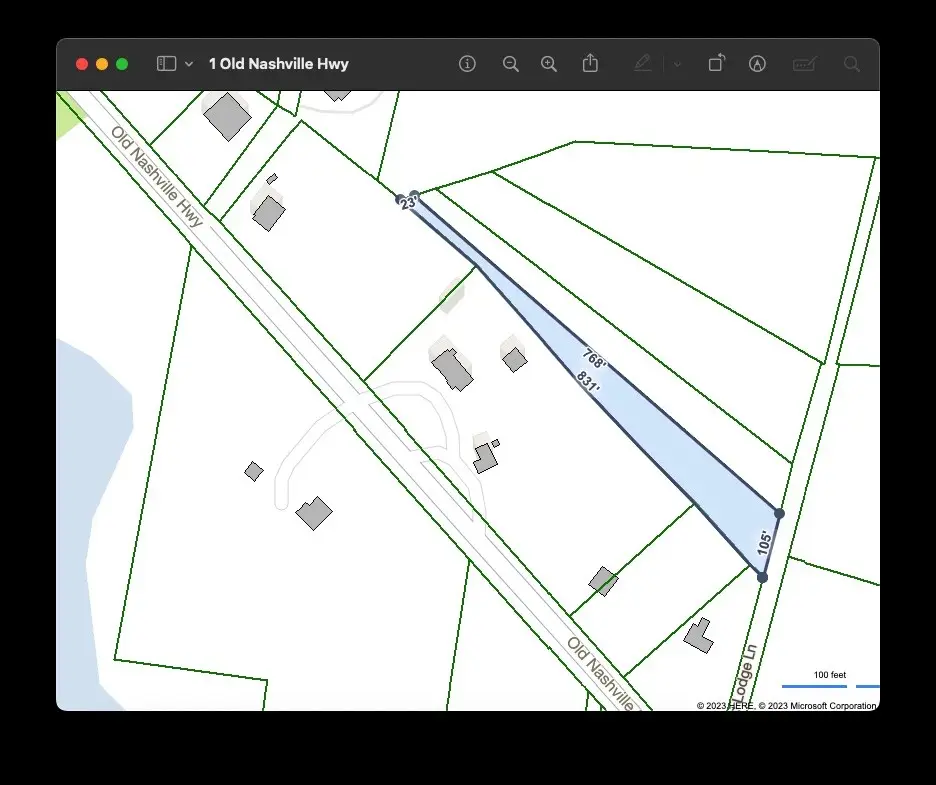Screen dimensions: 936x785
Task: Open the Inspector info panel
Action: (467, 64)
